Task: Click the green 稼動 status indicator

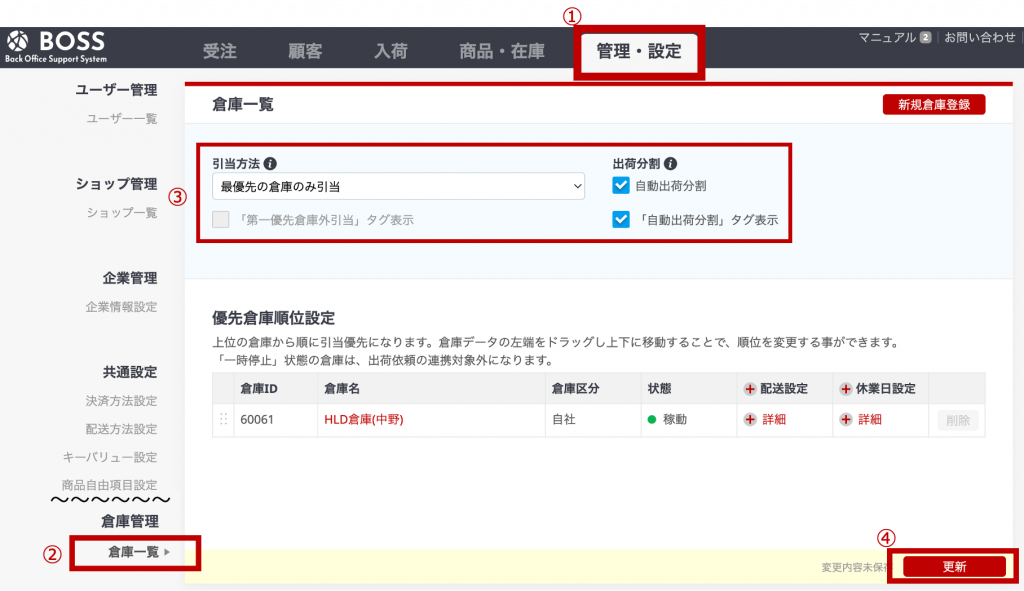Action: (x=652, y=418)
